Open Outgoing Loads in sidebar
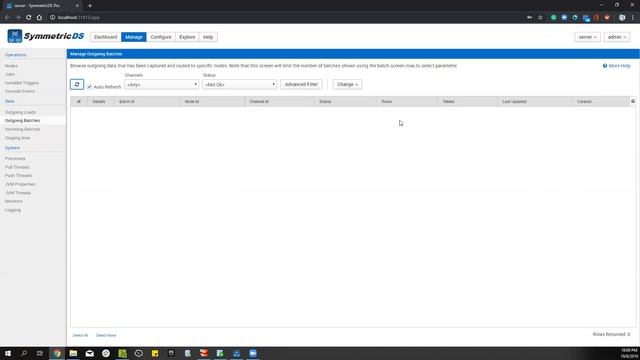This screenshot has width=640, height=360. point(20,112)
